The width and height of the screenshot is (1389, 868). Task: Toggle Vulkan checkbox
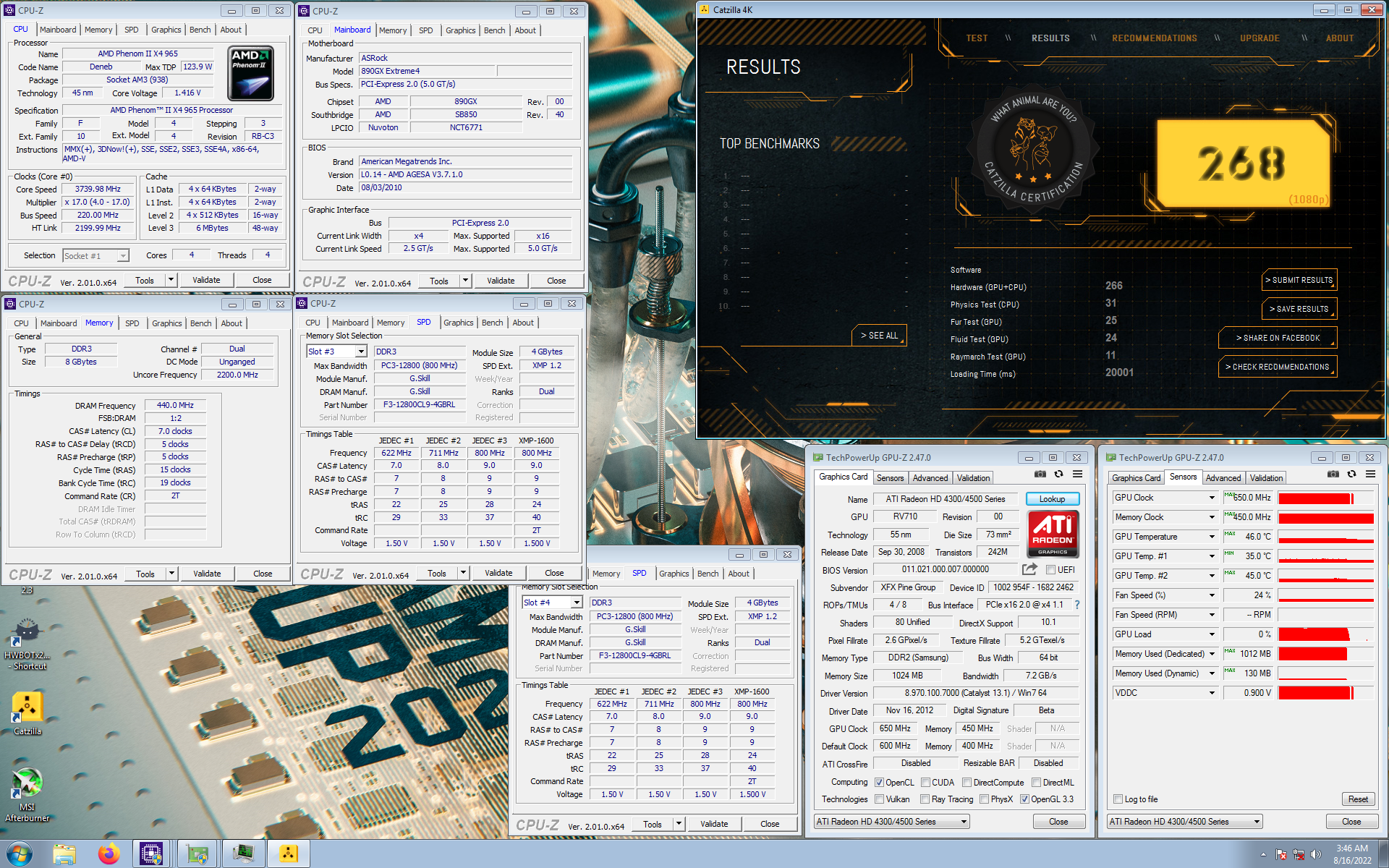[x=879, y=799]
